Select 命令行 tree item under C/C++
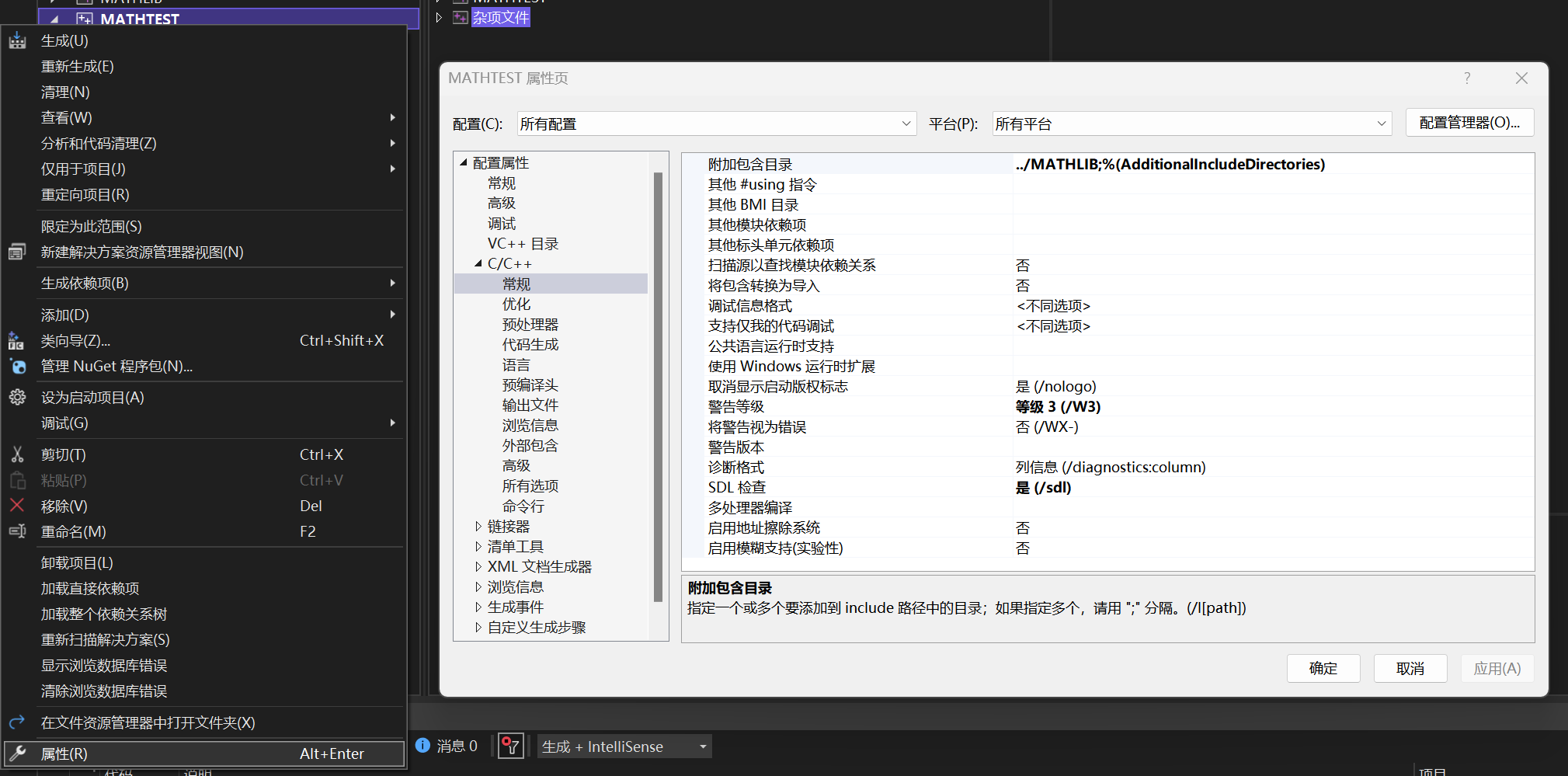Viewport: 1568px width, 776px height. click(x=523, y=506)
